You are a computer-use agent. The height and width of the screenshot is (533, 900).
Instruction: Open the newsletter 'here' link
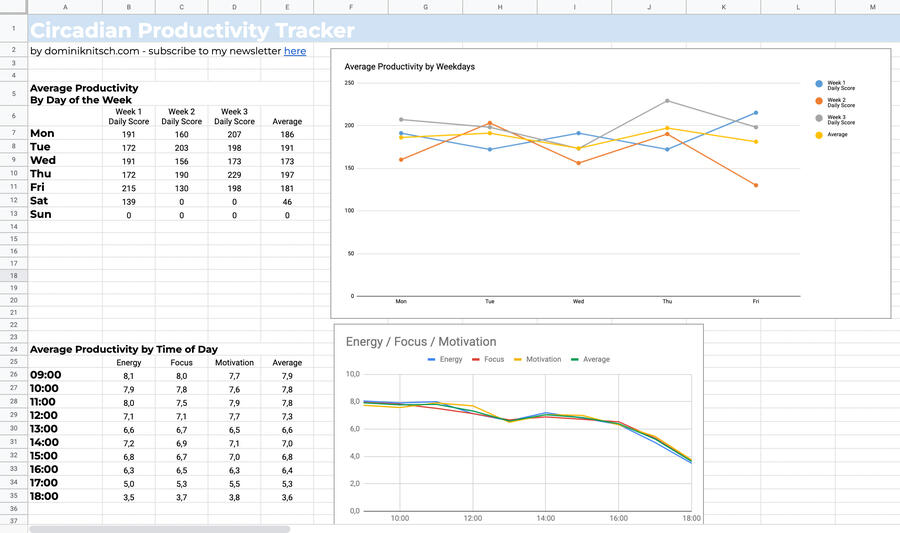pos(295,51)
